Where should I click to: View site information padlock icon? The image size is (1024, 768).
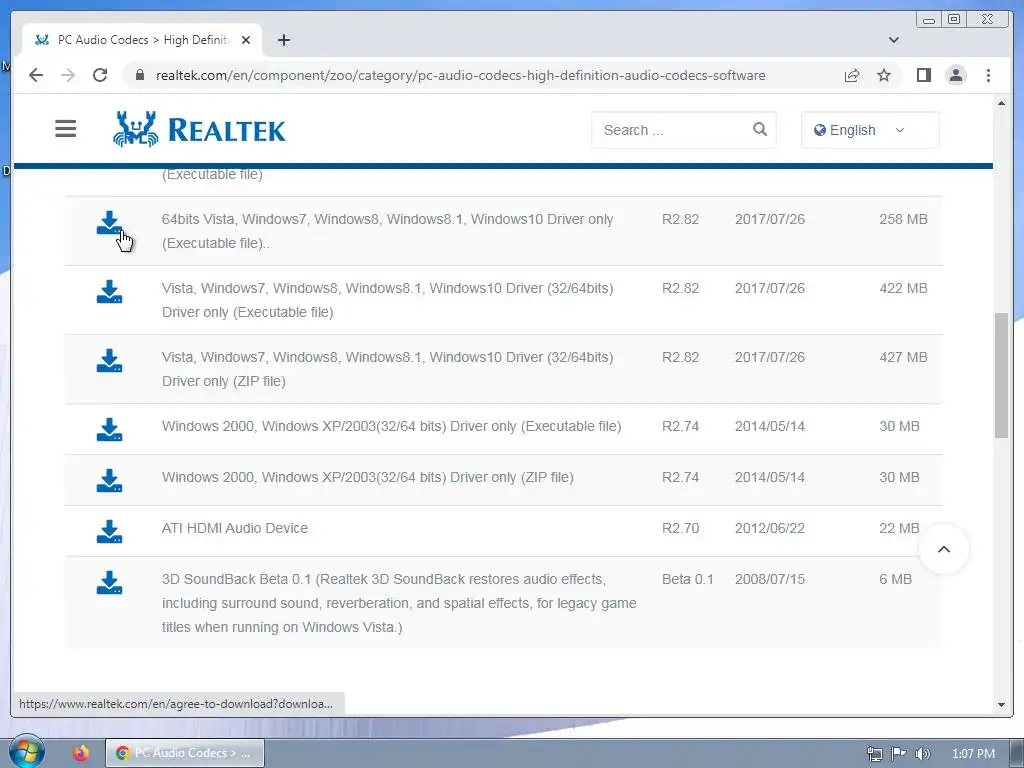[139, 75]
